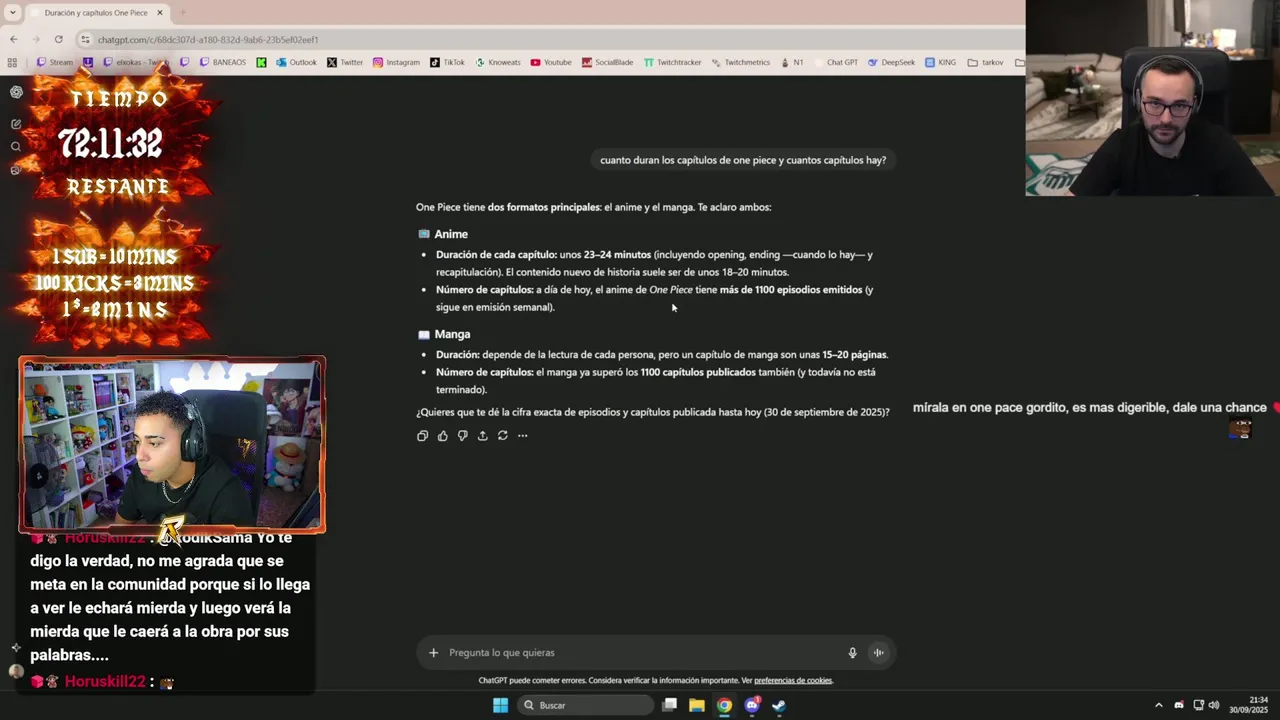Open a new browser tab
This screenshot has width=1280, height=720.
(x=182, y=13)
